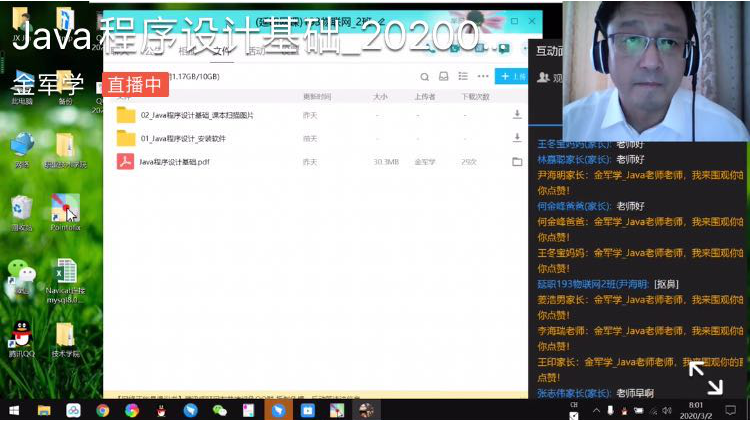Click the search icon in file toolbar
This screenshot has width=750, height=421.
pos(425,76)
